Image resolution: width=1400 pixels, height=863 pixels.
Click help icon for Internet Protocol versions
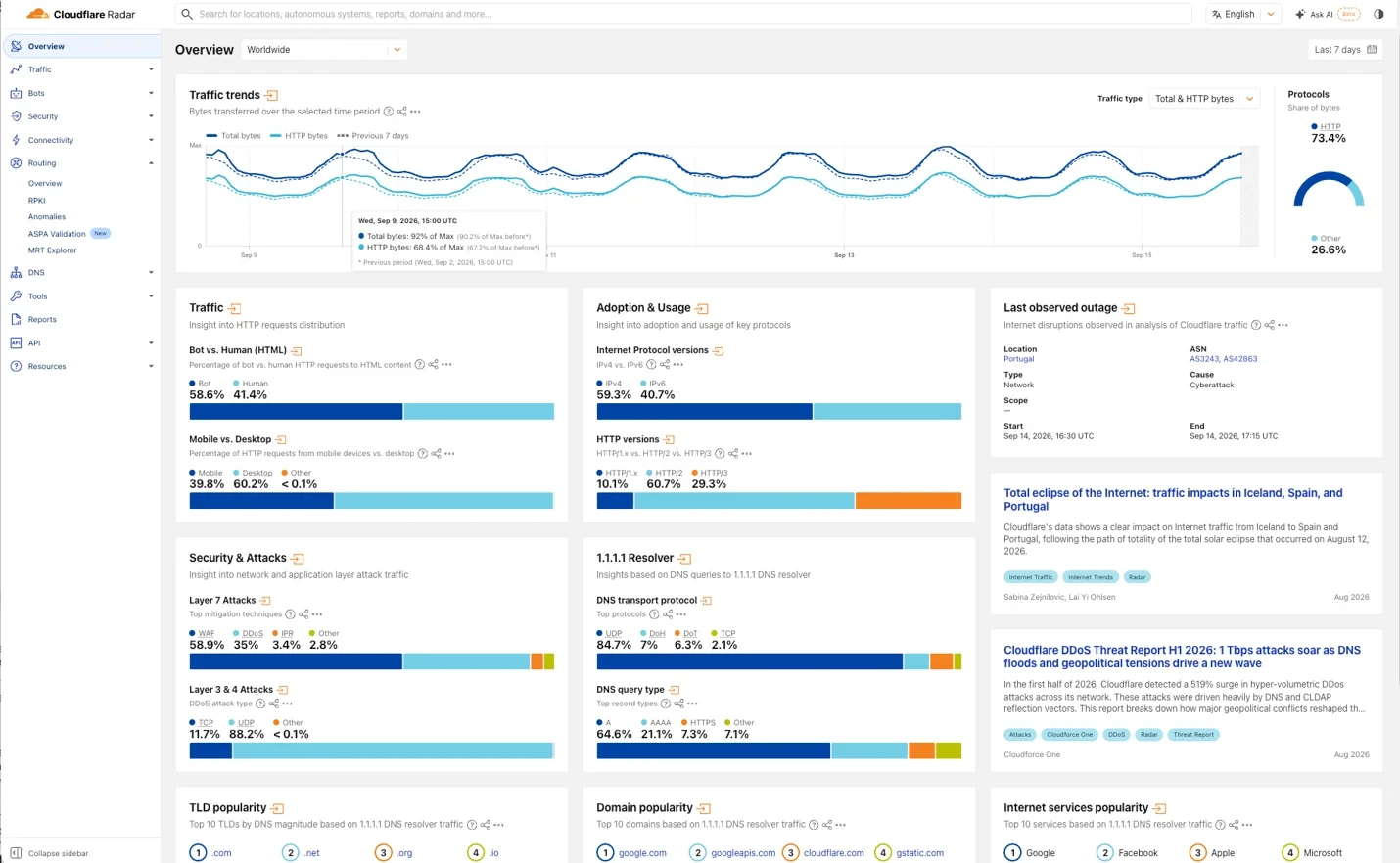pos(651,365)
